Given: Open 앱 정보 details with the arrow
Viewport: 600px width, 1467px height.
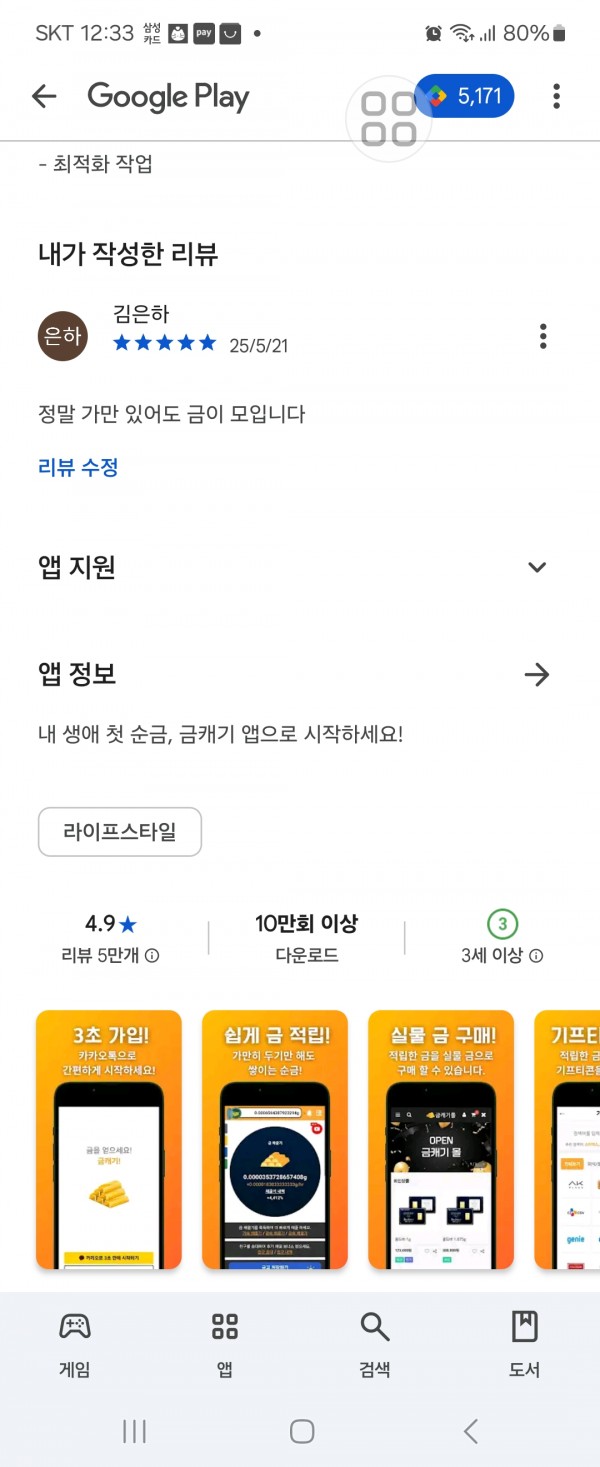Looking at the screenshot, I should point(537,675).
